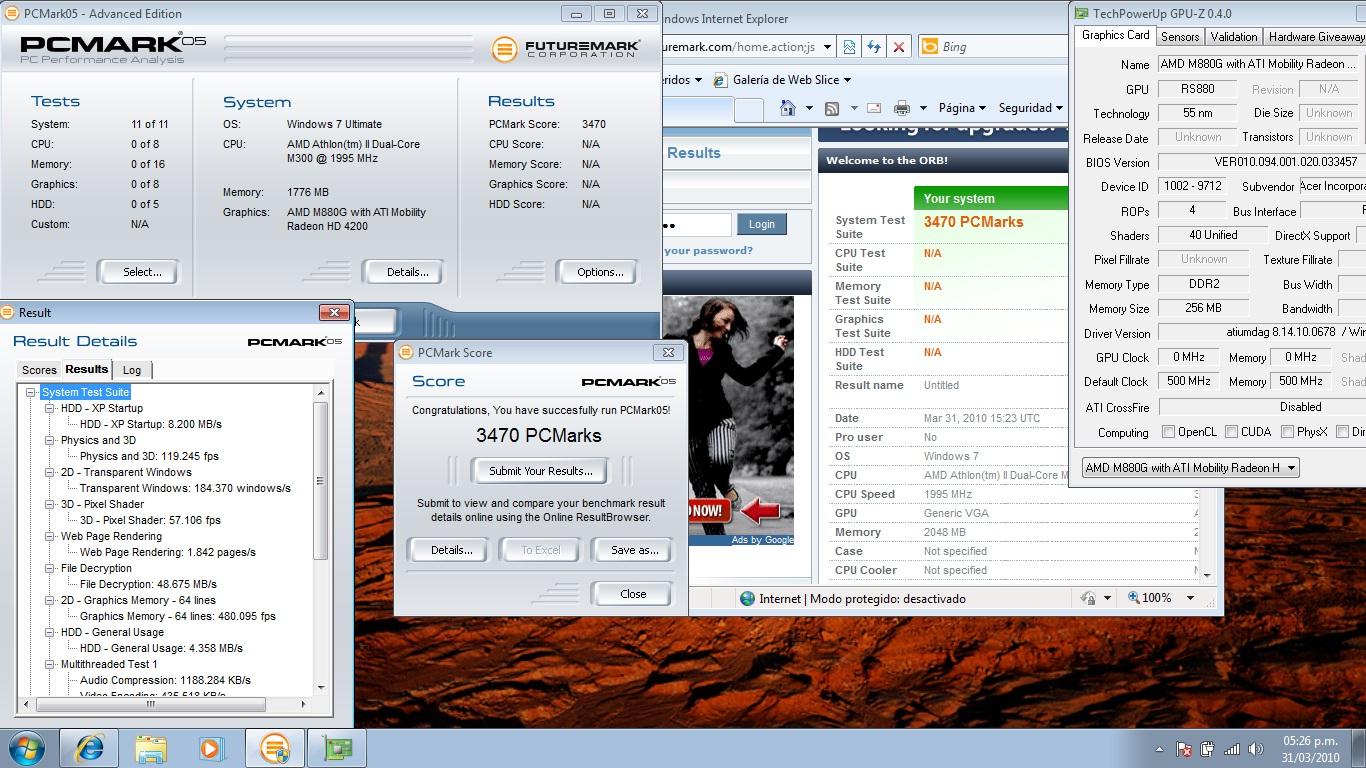
Task: Collapse the Physics and 3D node
Action: (x=49, y=440)
